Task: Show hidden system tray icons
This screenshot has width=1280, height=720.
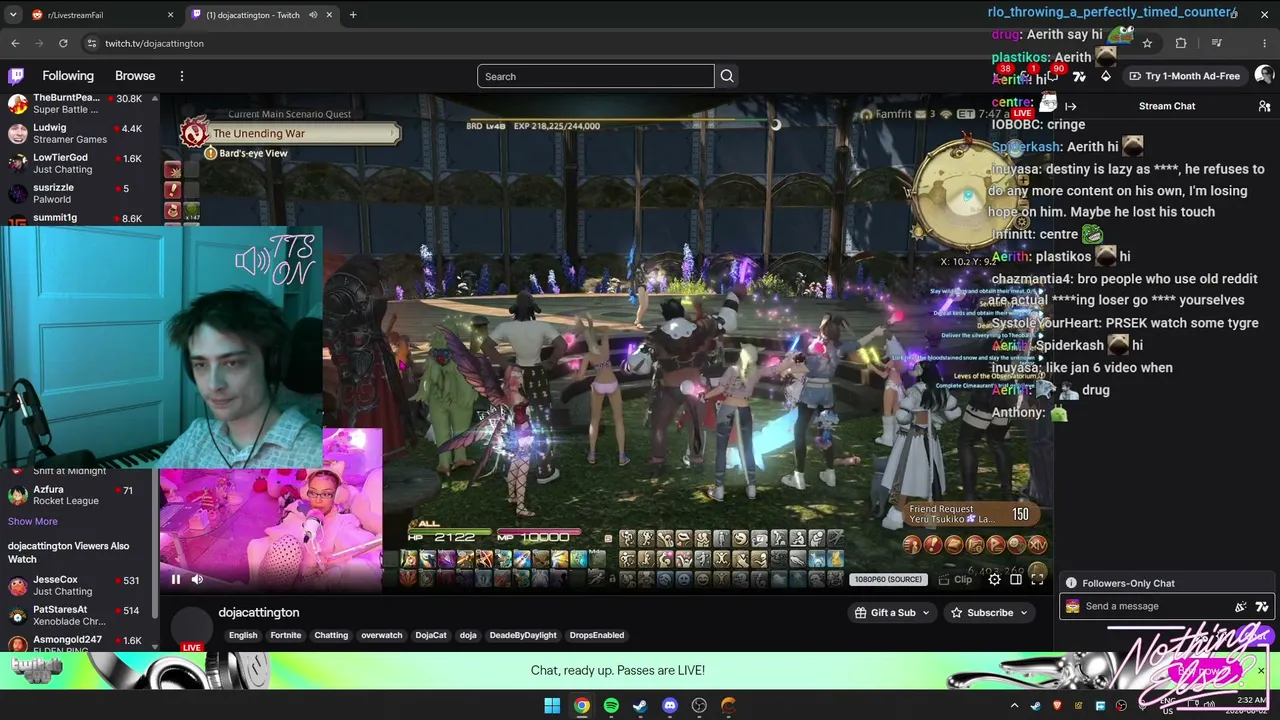Action: pyautogui.click(x=1015, y=706)
